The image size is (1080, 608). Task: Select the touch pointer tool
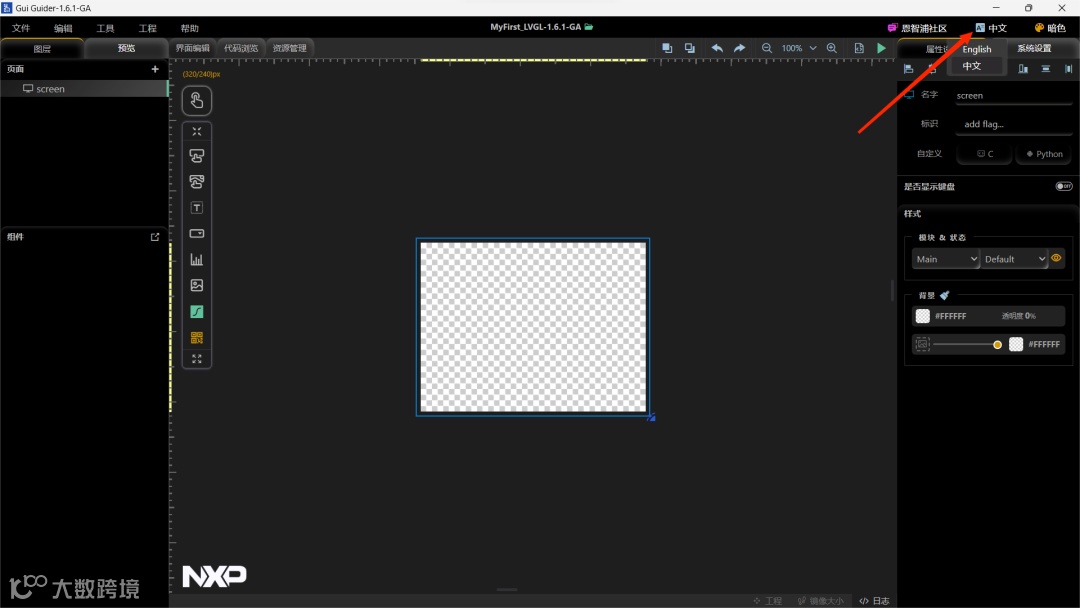tap(196, 101)
